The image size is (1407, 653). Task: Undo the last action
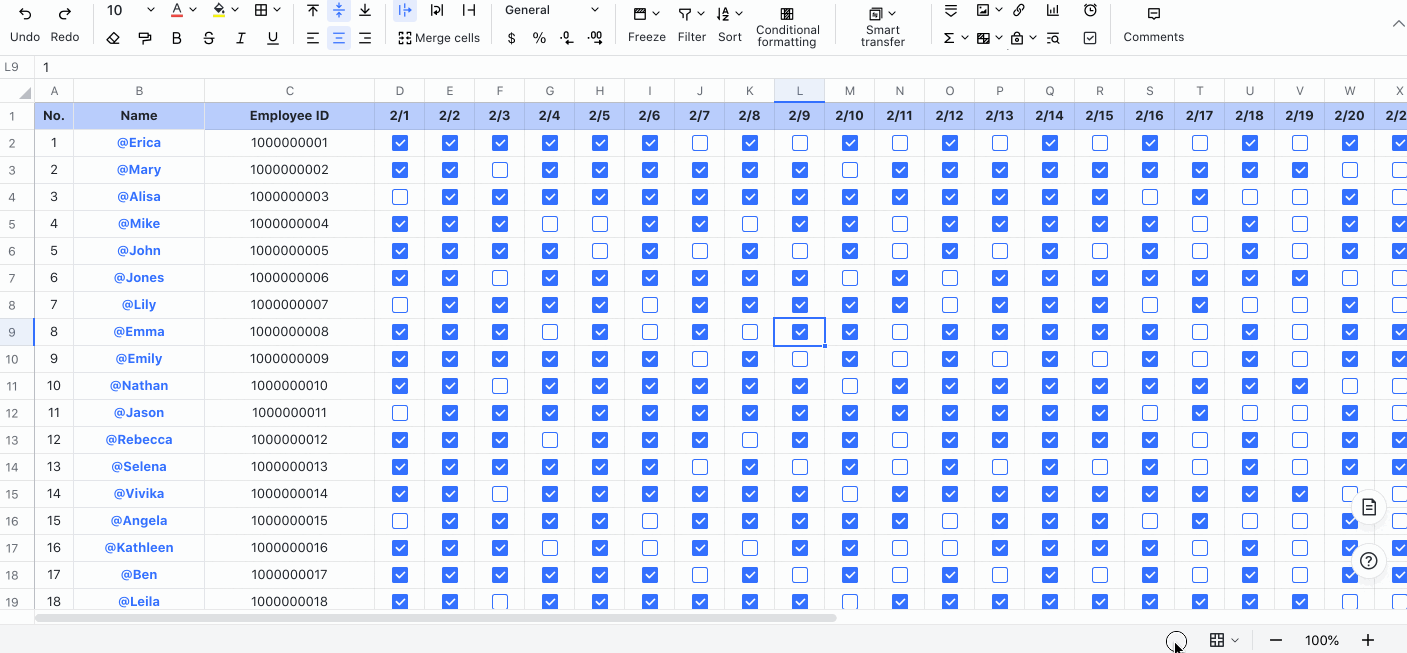click(x=25, y=20)
